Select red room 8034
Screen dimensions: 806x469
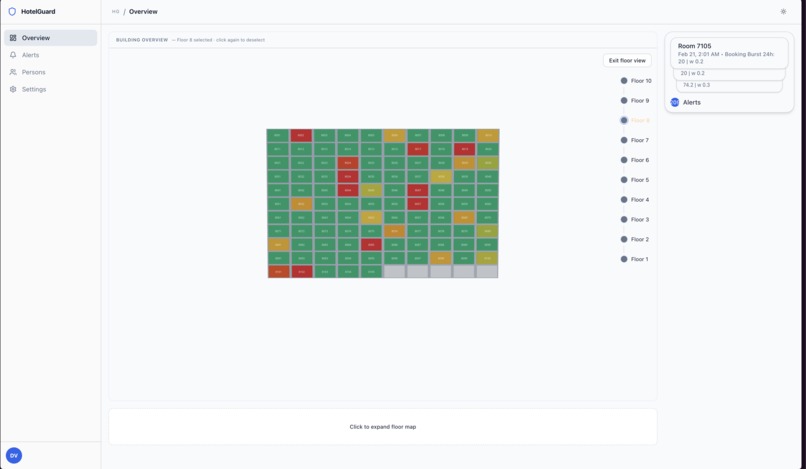coord(348,176)
